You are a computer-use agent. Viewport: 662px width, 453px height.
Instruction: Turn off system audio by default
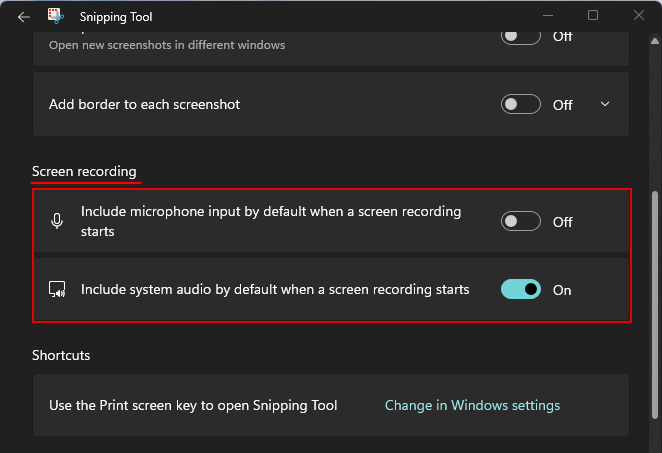pos(521,289)
